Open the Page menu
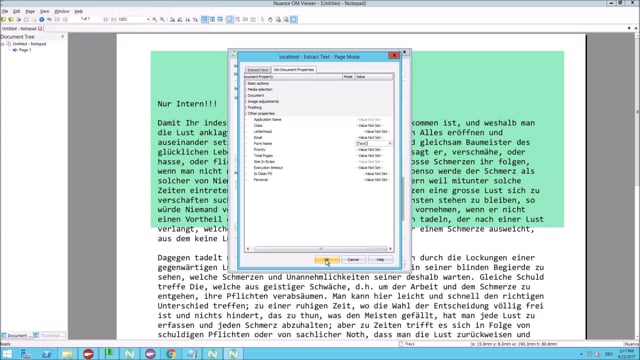This screenshot has height=360, width=640. pos(30,11)
